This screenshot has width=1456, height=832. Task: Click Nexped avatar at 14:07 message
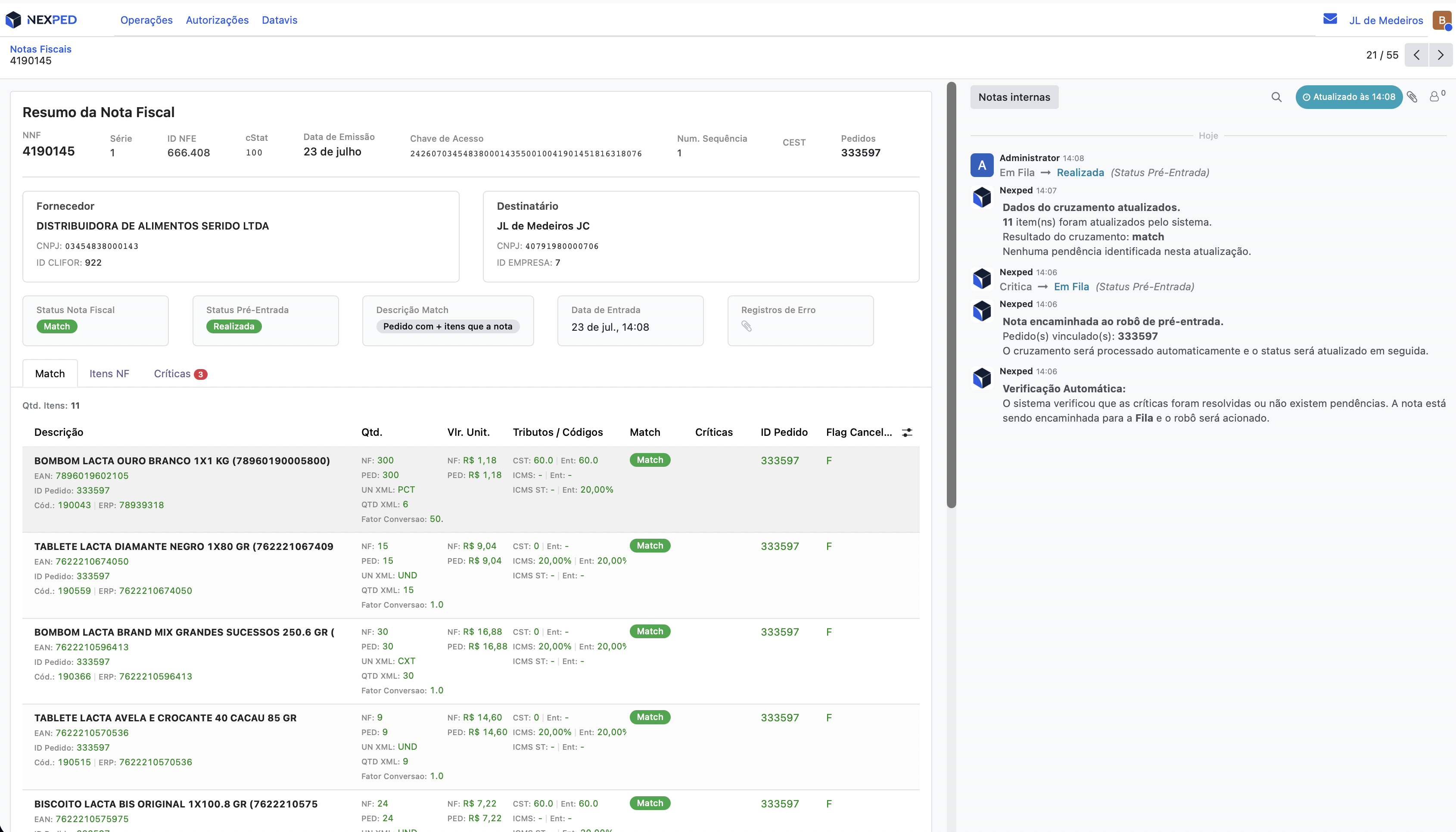click(x=982, y=198)
